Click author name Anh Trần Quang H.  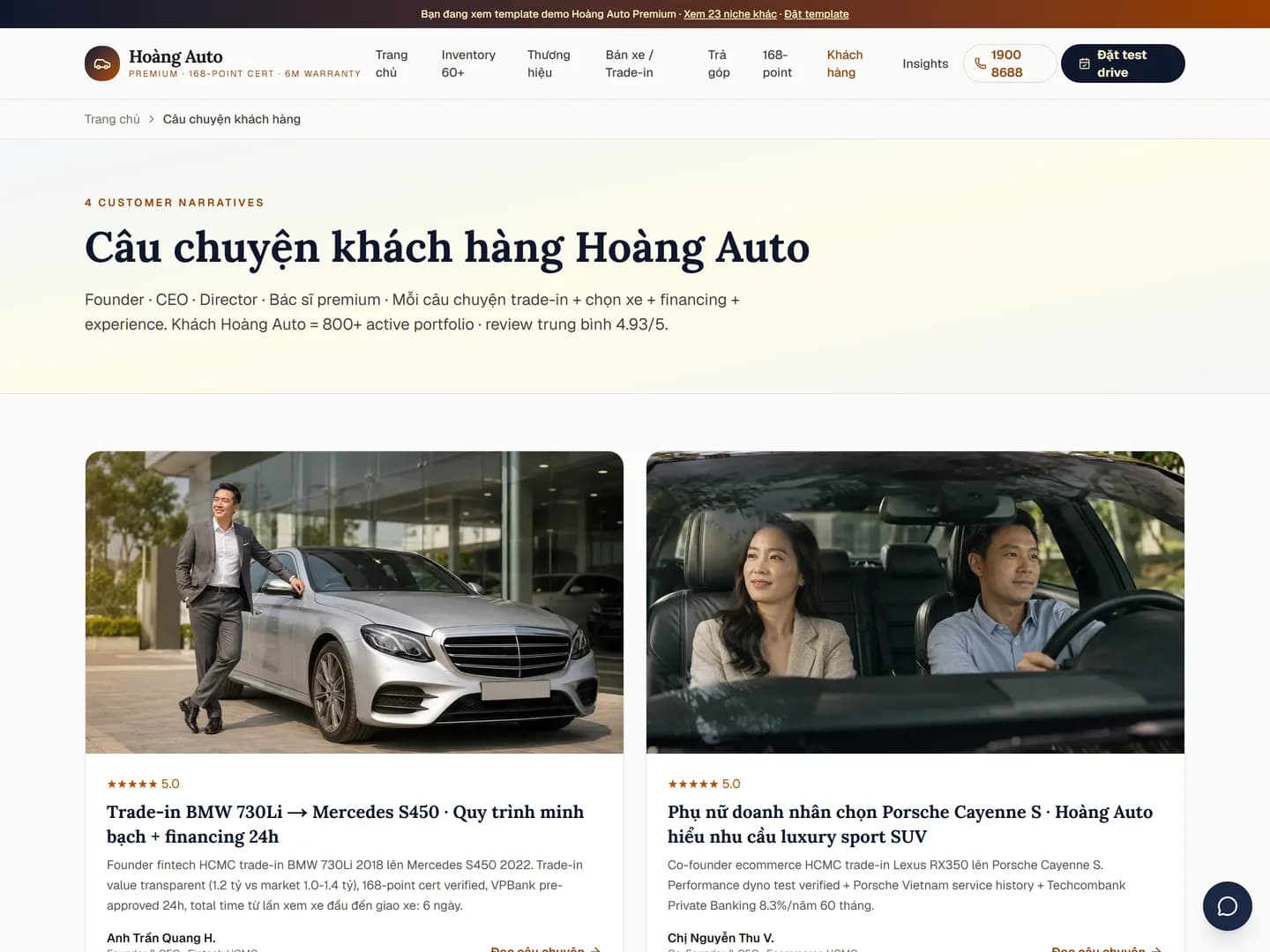(x=161, y=938)
